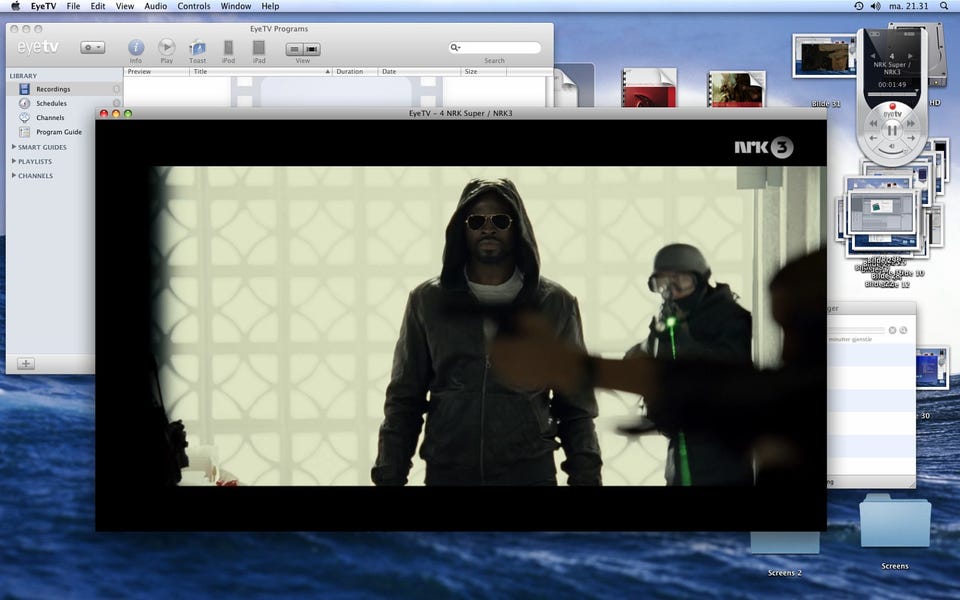960x600 pixels.
Task: Open the Help menu
Action: coord(270,6)
